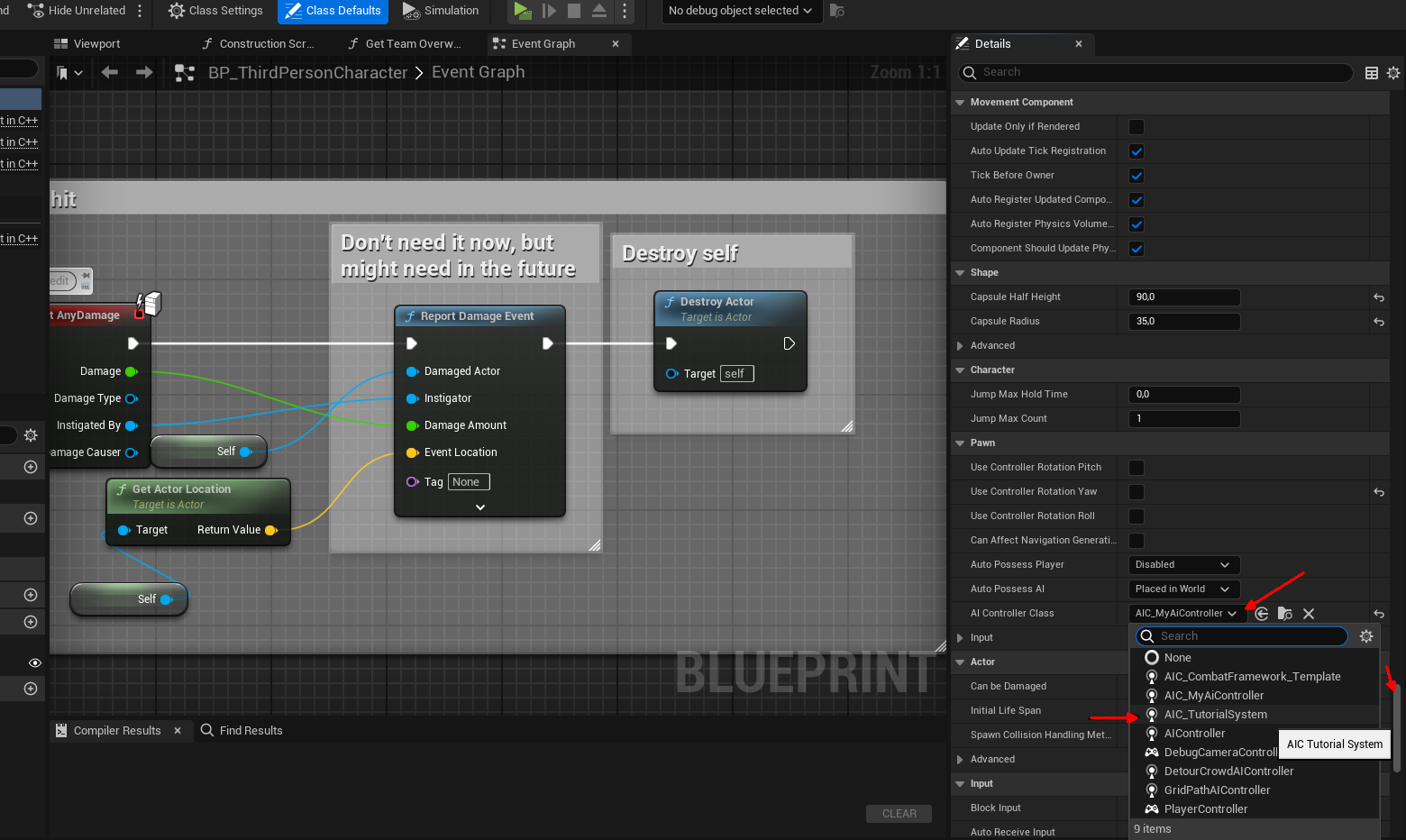
Task: Open the Auto Possess AI dropdown
Action: click(x=1183, y=589)
